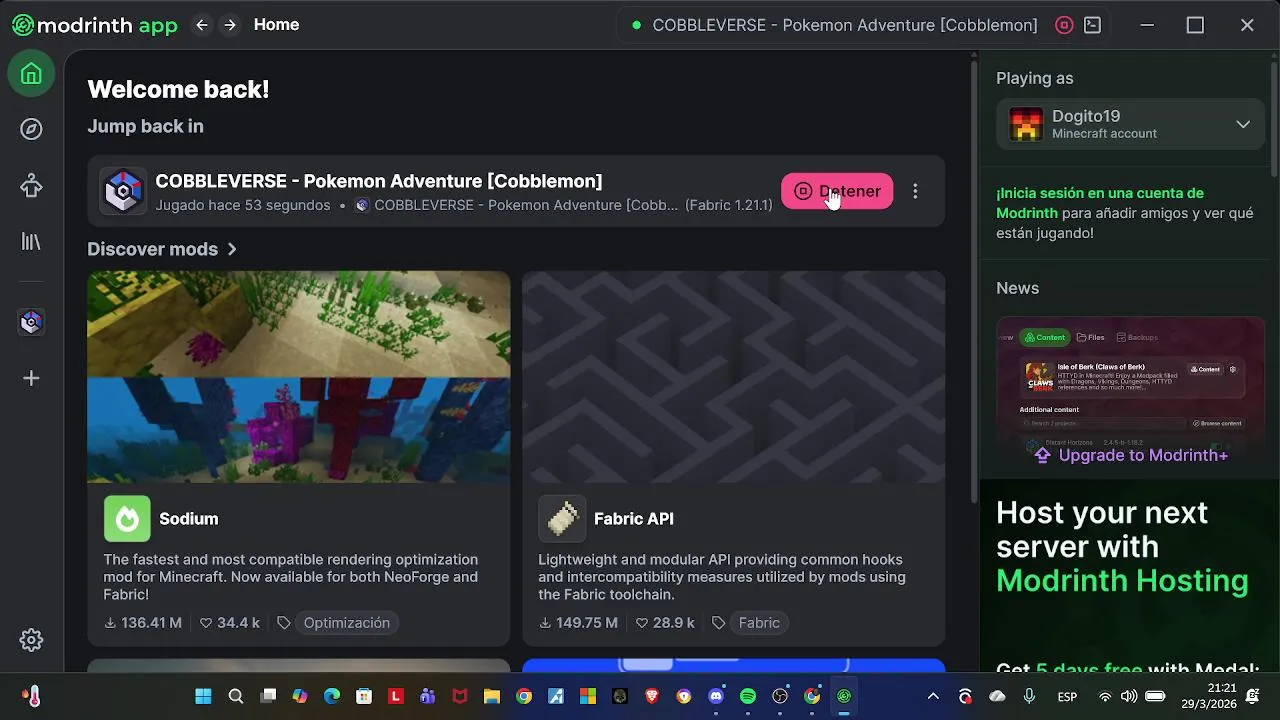The height and width of the screenshot is (720, 1280).
Task: Open Windows taskbar Search
Action: pyautogui.click(x=235, y=696)
